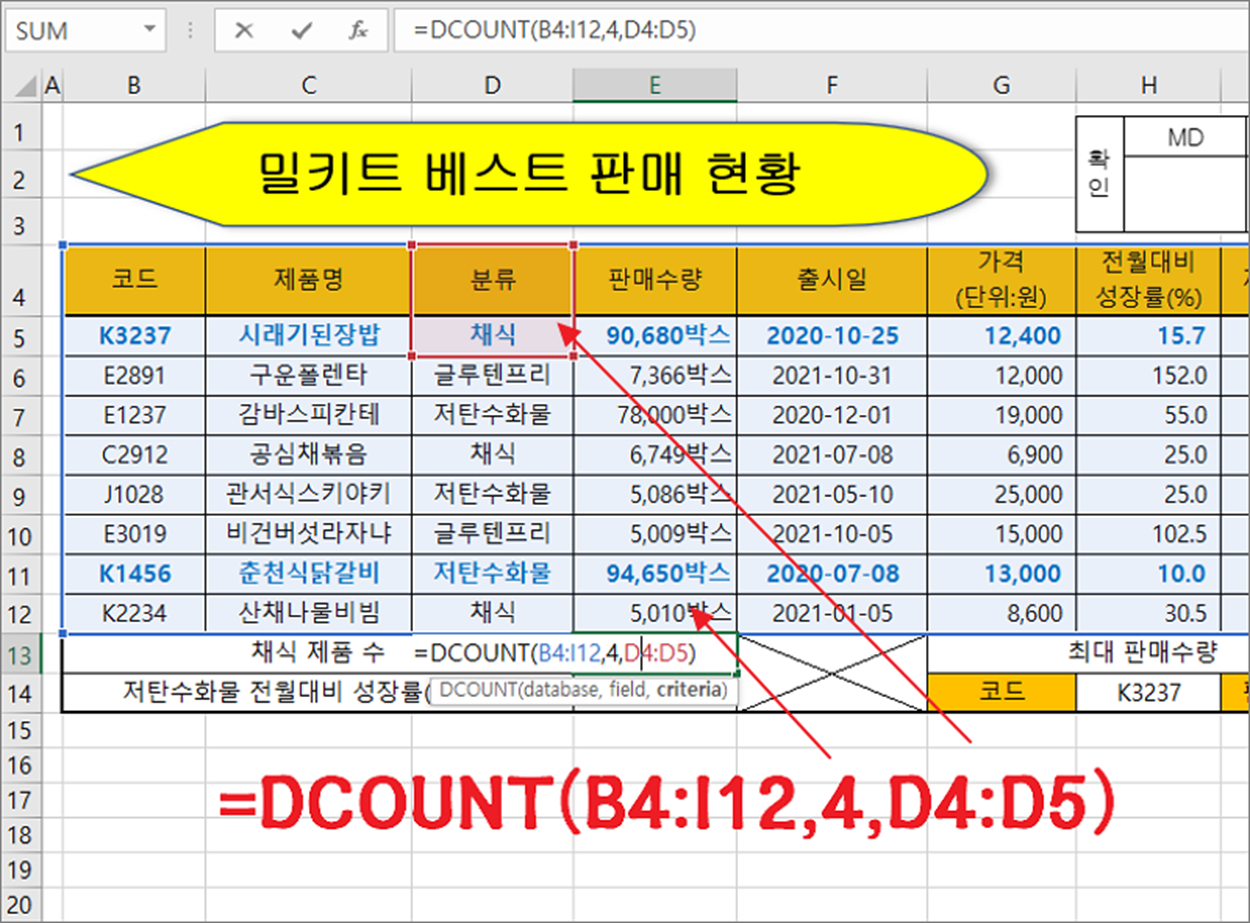Select price cell 8,600
This screenshot has height=923, width=1250.
(1001, 613)
